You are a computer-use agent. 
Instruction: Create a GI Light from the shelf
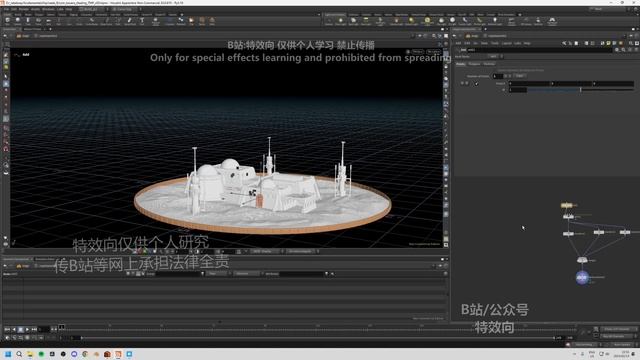point(452,20)
